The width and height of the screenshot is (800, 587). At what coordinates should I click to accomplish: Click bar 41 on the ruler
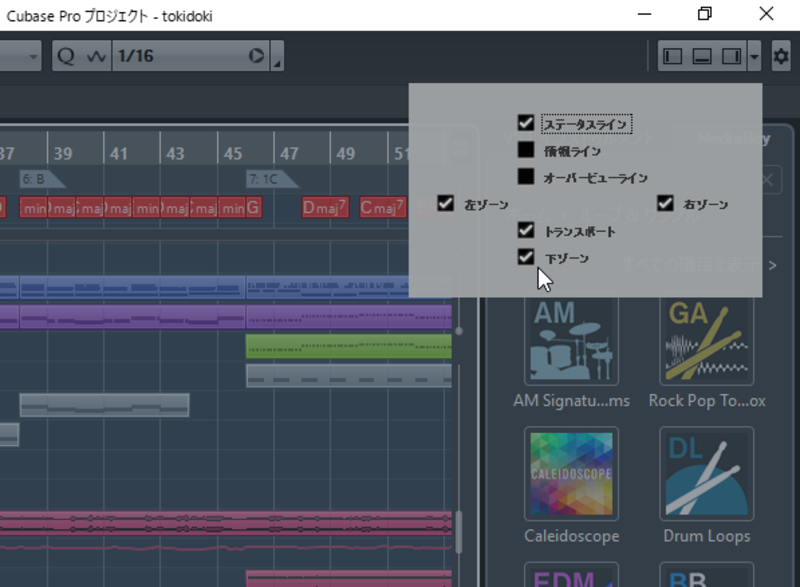click(x=119, y=153)
